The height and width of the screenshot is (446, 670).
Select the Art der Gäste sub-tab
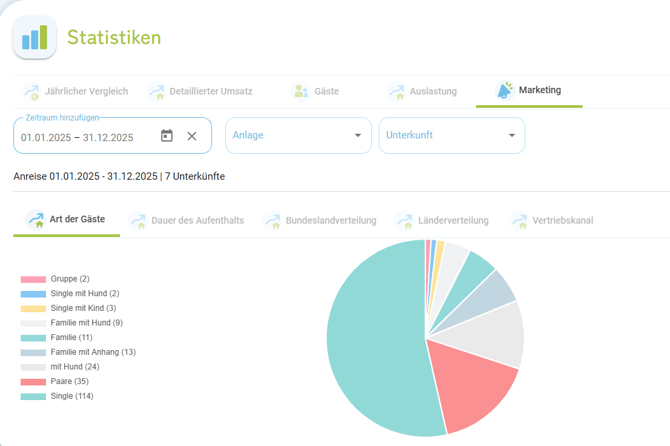(x=67, y=219)
